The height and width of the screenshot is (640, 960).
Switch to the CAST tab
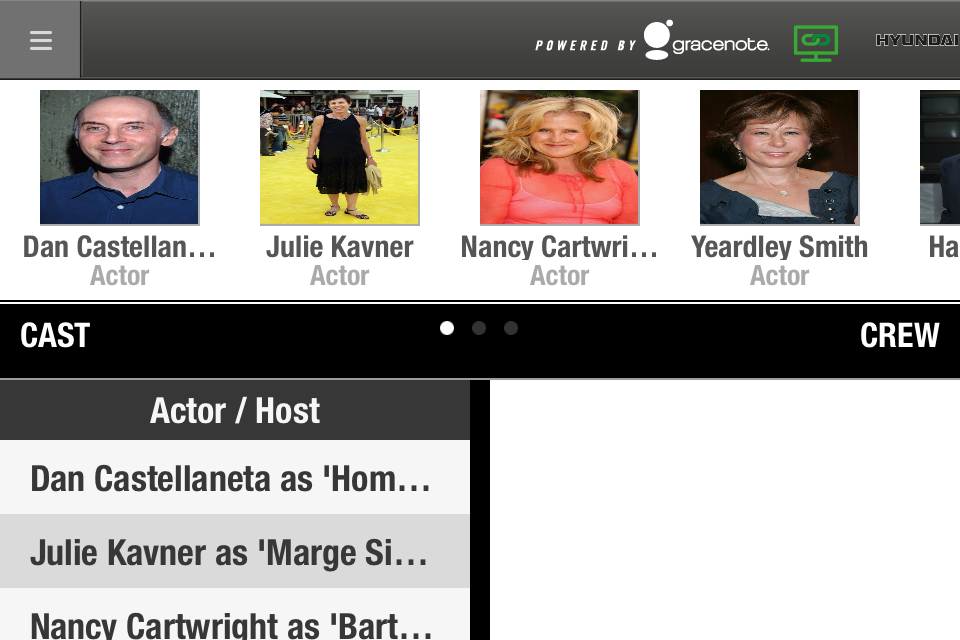(55, 336)
